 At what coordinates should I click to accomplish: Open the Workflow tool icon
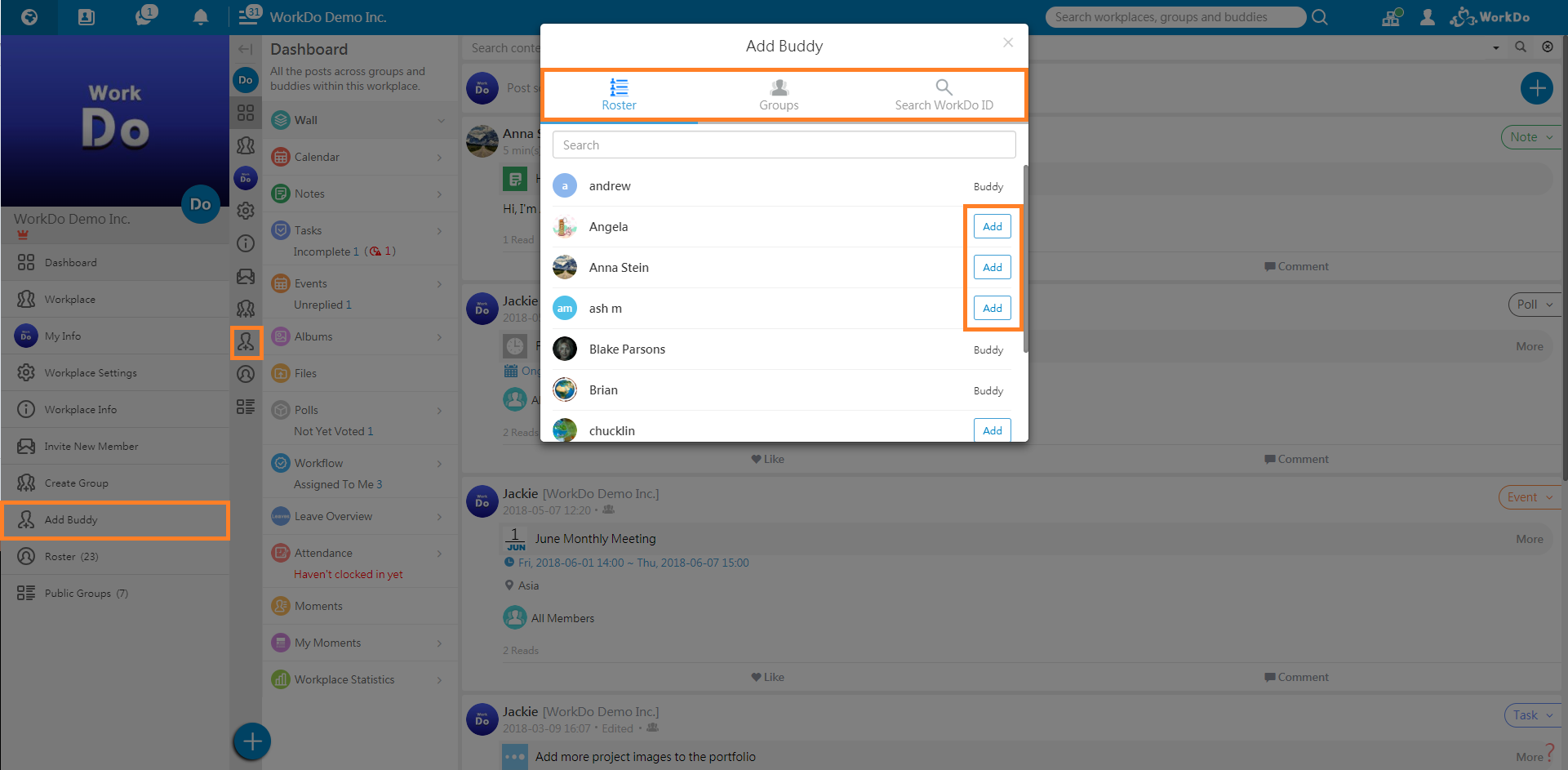pyautogui.click(x=280, y=463)
